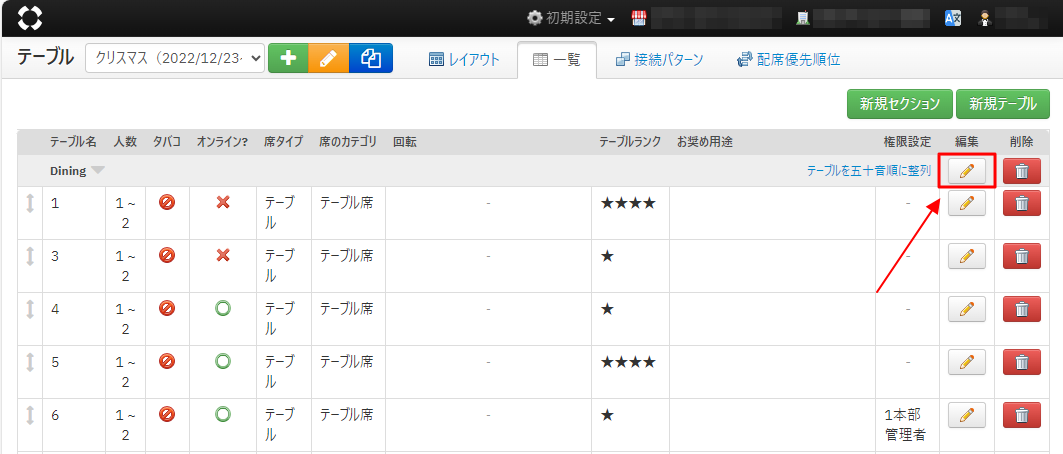Click the 新規テーブル button
Image resolution: width=1063 pixels, height=454 pixels.
(x=1002, y=104)
